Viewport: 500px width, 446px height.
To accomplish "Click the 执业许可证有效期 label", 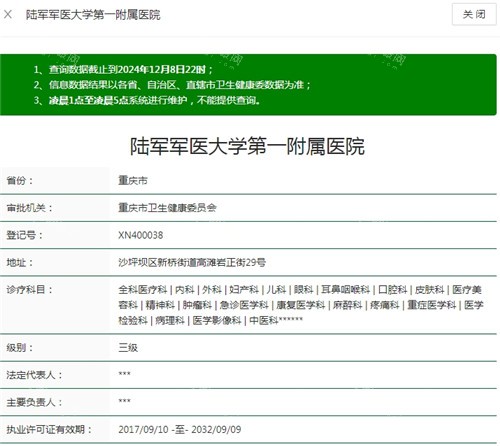I will tap(49, 430).
